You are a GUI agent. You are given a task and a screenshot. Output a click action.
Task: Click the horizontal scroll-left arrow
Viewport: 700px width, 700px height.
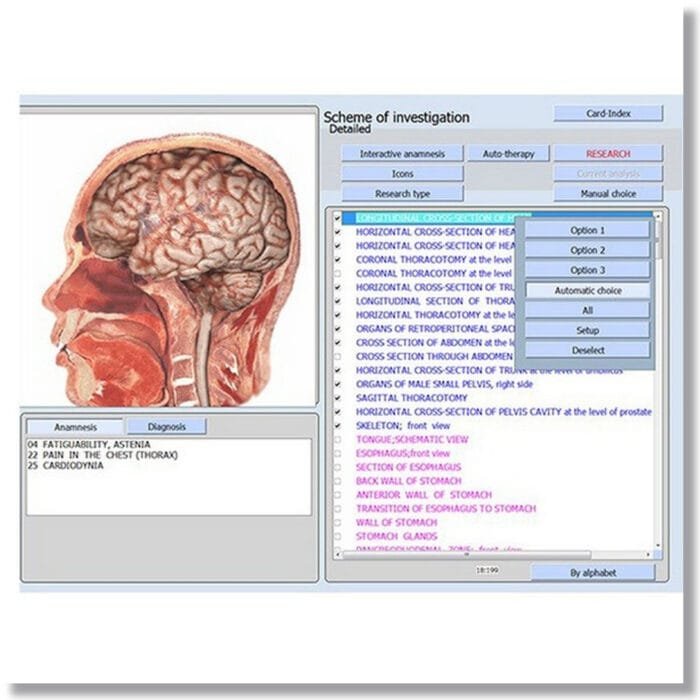click(x=338, y=554)
